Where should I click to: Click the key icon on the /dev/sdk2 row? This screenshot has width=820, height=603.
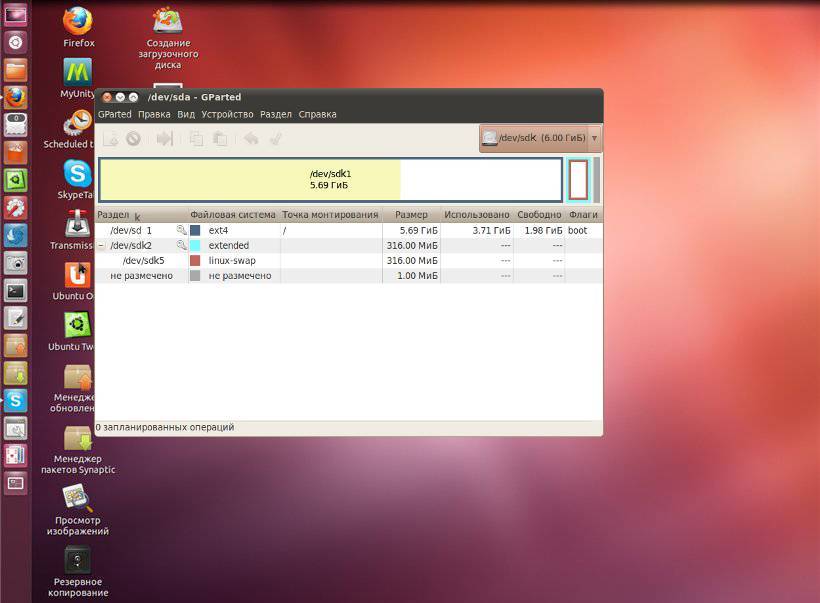click(181, 245)
